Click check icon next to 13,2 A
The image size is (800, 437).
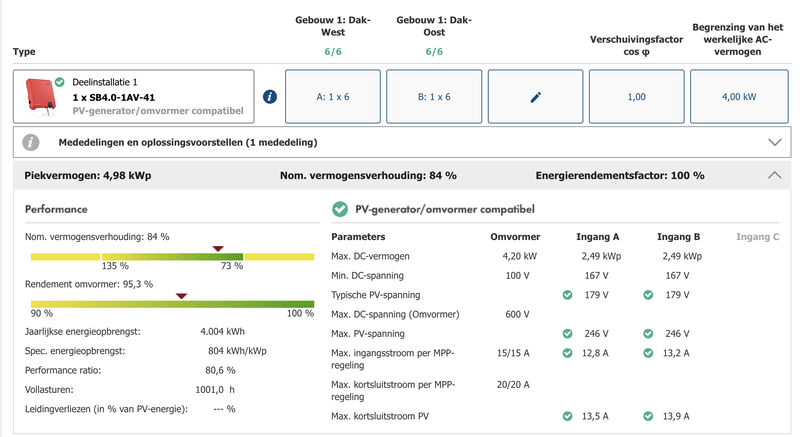point(648,353)
